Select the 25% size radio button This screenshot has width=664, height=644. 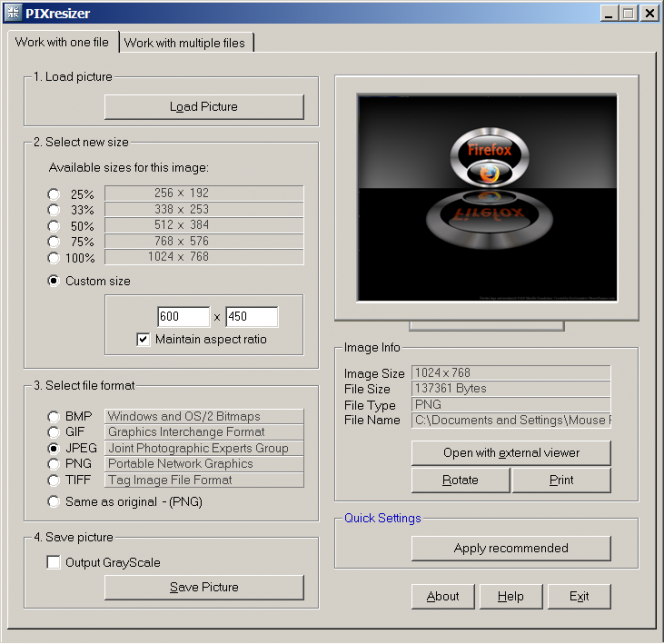pyautogui.click(x=53, y=194)
